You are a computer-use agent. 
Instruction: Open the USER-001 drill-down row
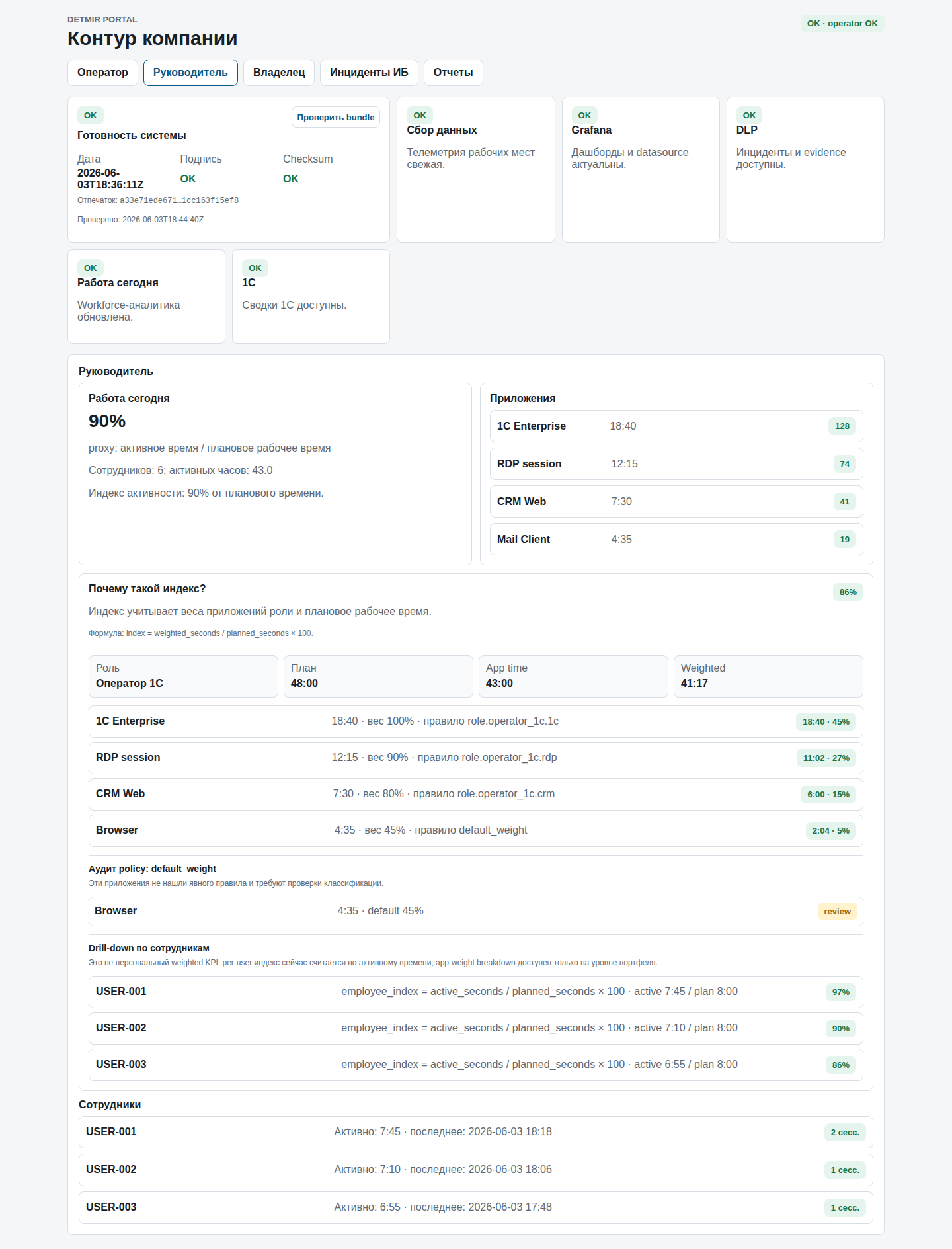[476, 992]
